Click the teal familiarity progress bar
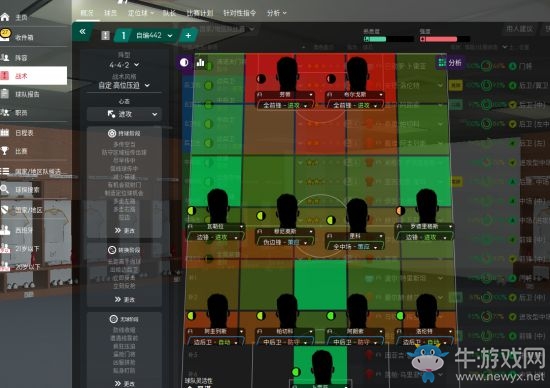The image size is (550, 388). point(389,39)
